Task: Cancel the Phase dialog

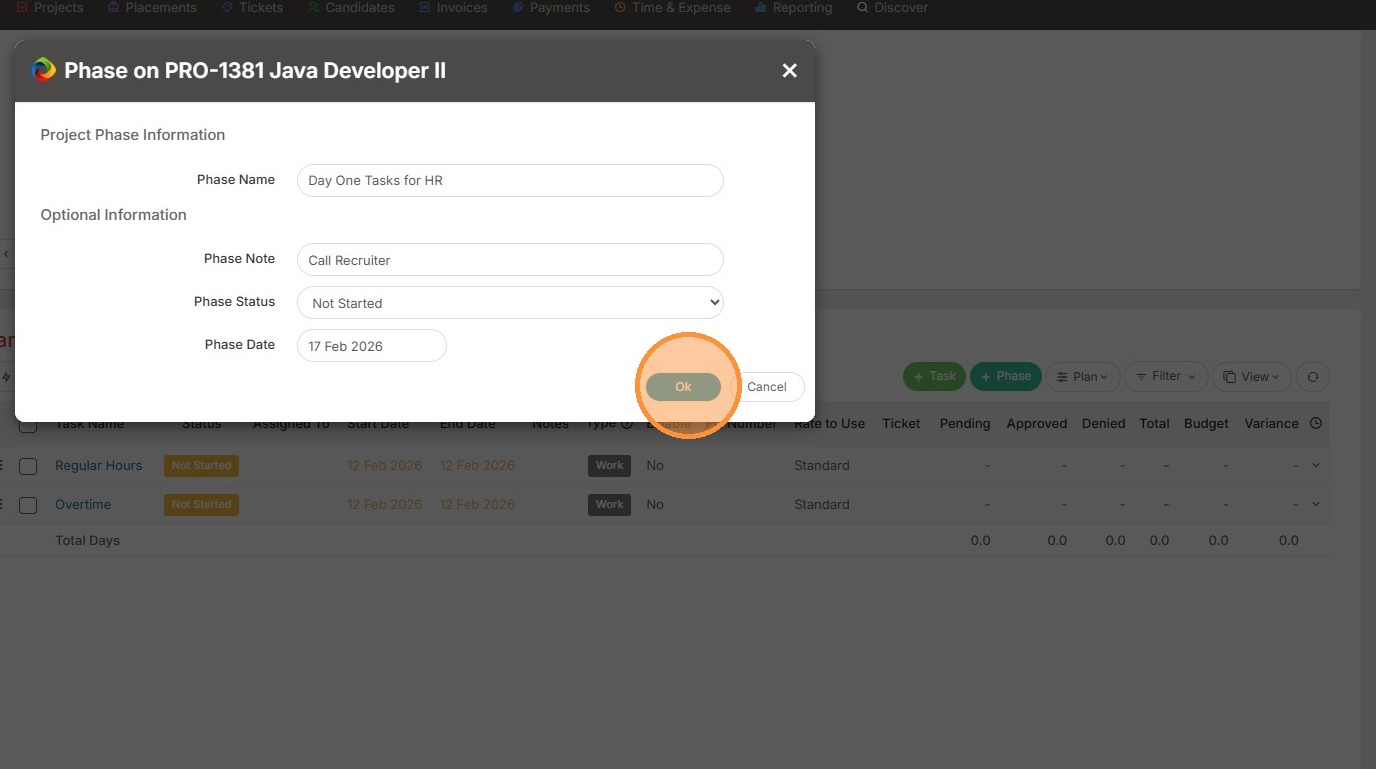Action: point(767,387)
